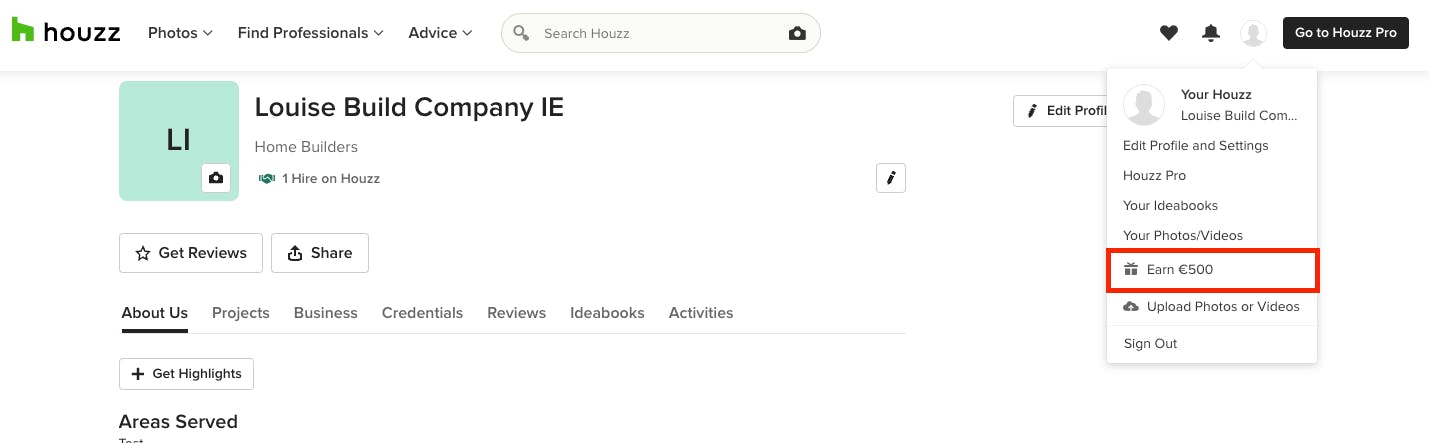Click Go to Houzz Pro button
This screenshot has width=1429, height=443.
click(x=1346, y=33)
